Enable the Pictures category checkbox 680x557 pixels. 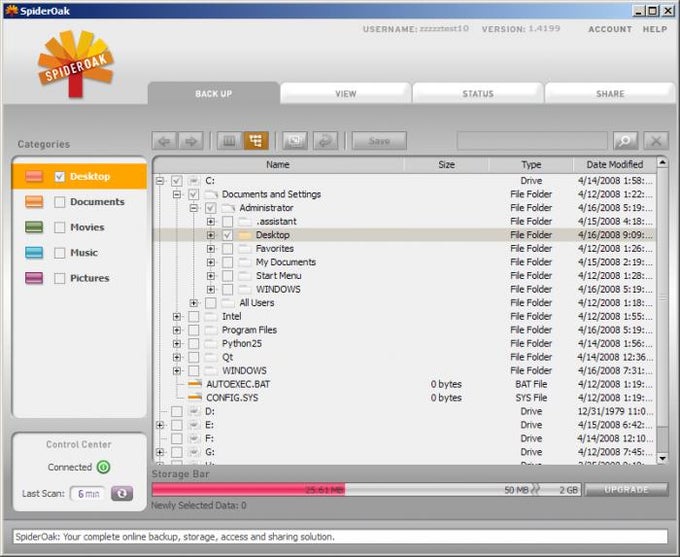[x=59, y=278]
